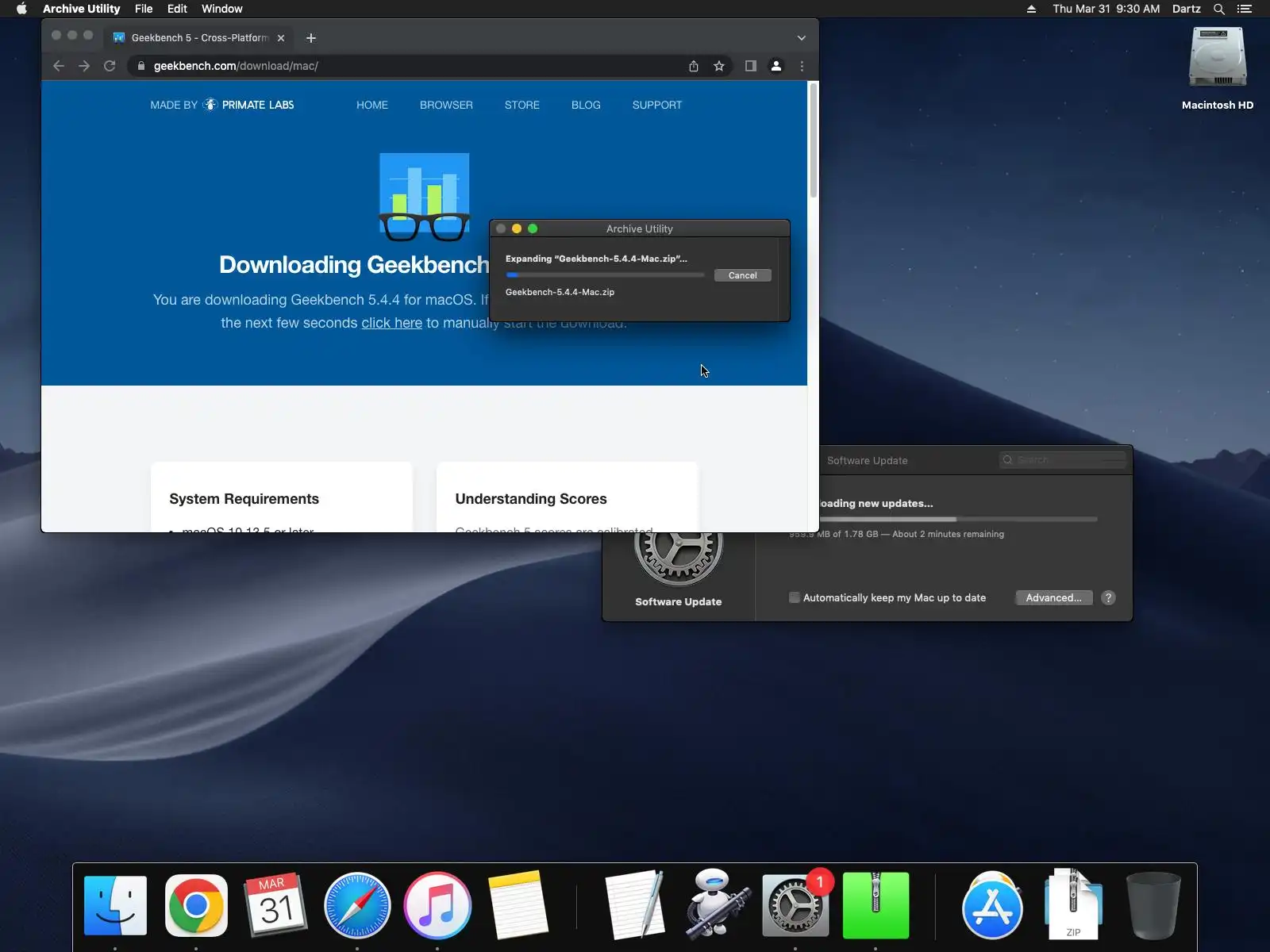Launch Google Chrome from the Dock
The height and width of the screenshot is (952, 1270).
[196, 905]
